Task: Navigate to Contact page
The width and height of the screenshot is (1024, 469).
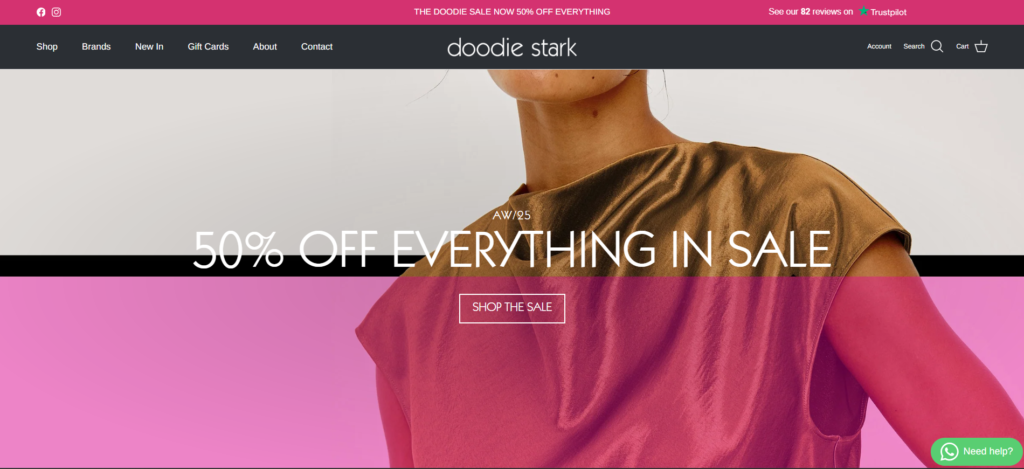Action: click(x=317, y=46)
